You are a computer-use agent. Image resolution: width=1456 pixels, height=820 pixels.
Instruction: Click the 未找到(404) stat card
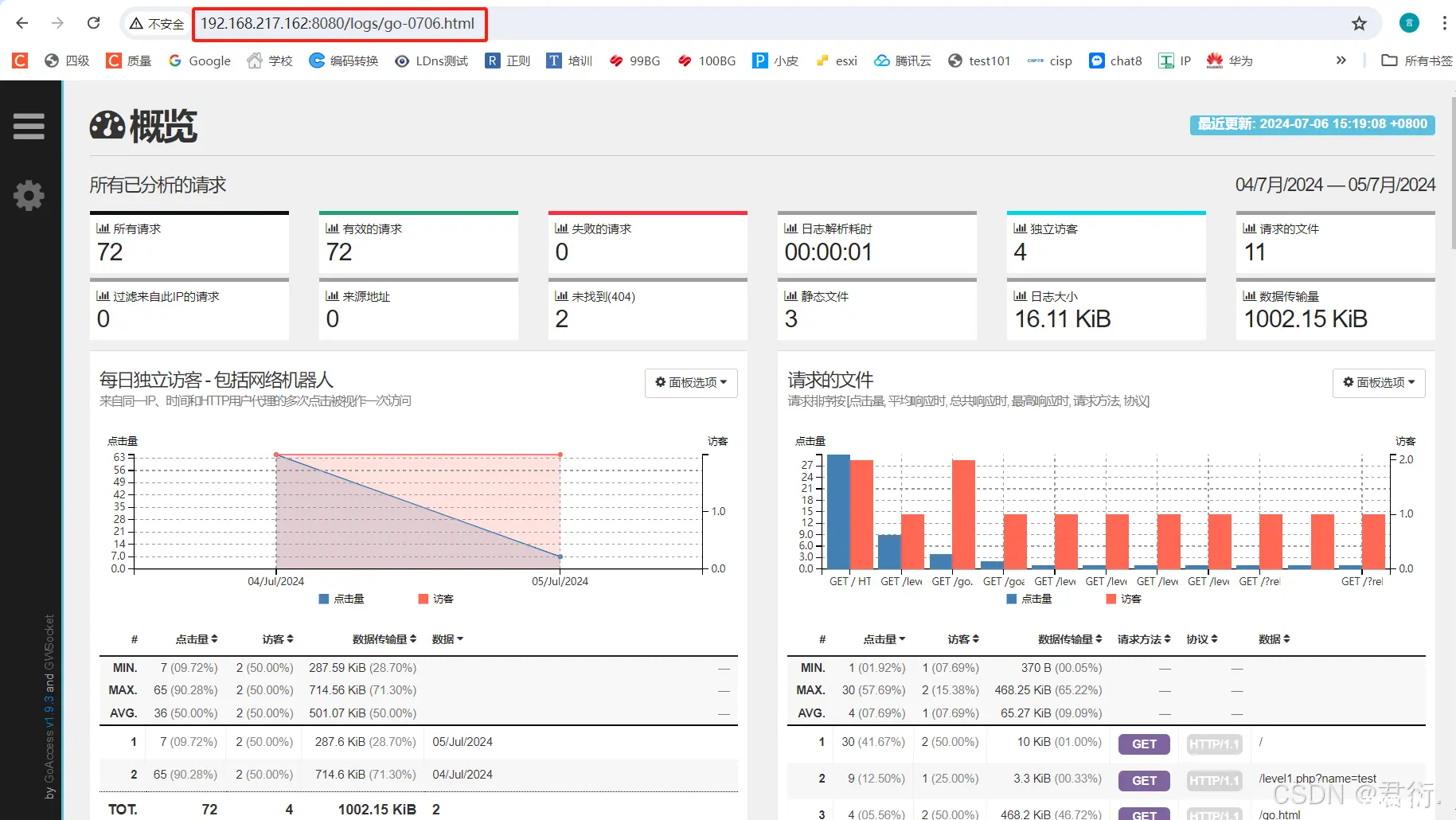(648, 309)
